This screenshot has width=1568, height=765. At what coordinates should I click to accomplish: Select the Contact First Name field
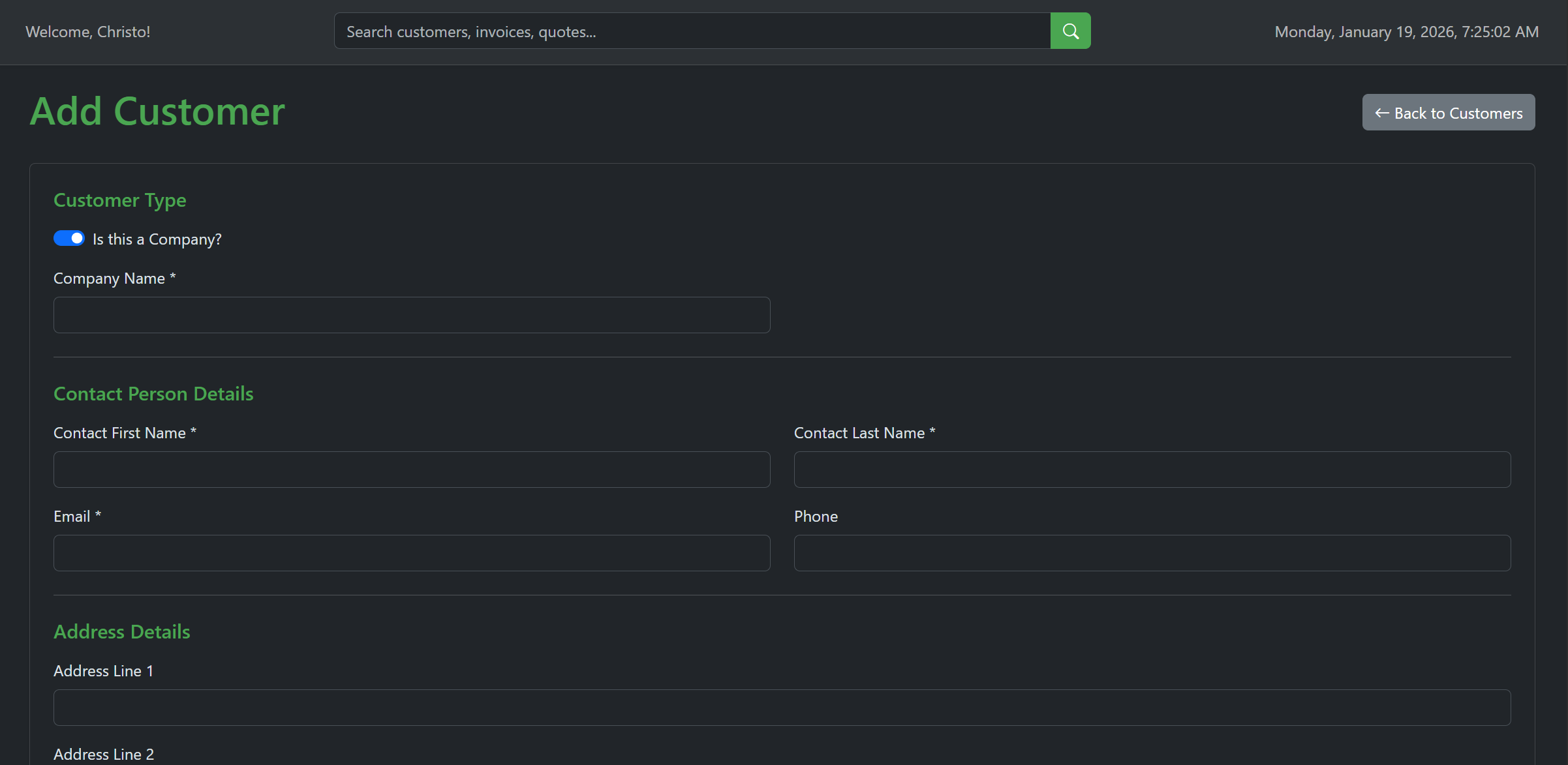pyautogui.click(x=412, y=470)
